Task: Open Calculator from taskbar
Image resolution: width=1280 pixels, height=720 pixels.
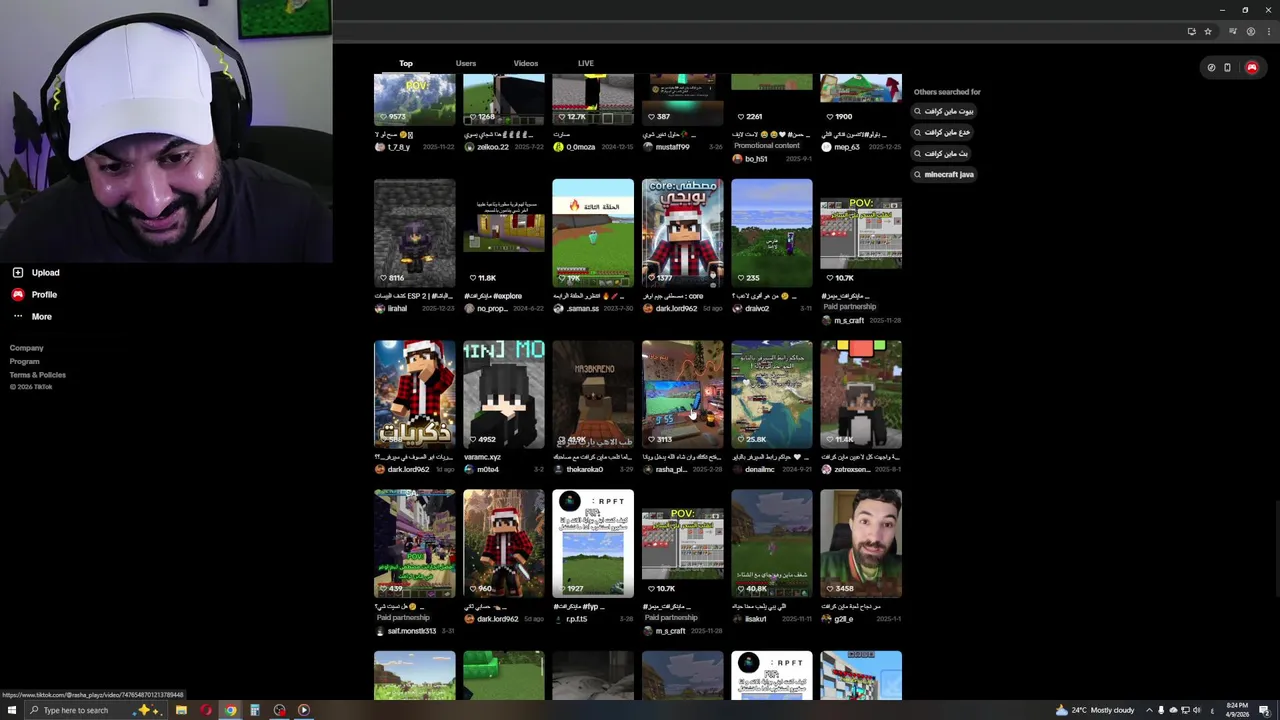Action: click(x=255, y=710)
